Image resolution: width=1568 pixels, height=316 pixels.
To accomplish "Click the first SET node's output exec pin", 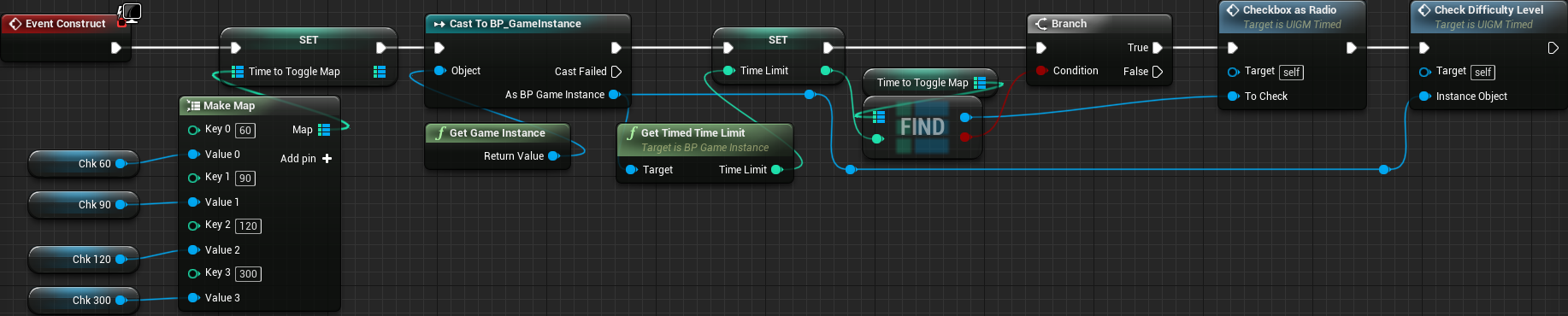I will tap(380, 48).
